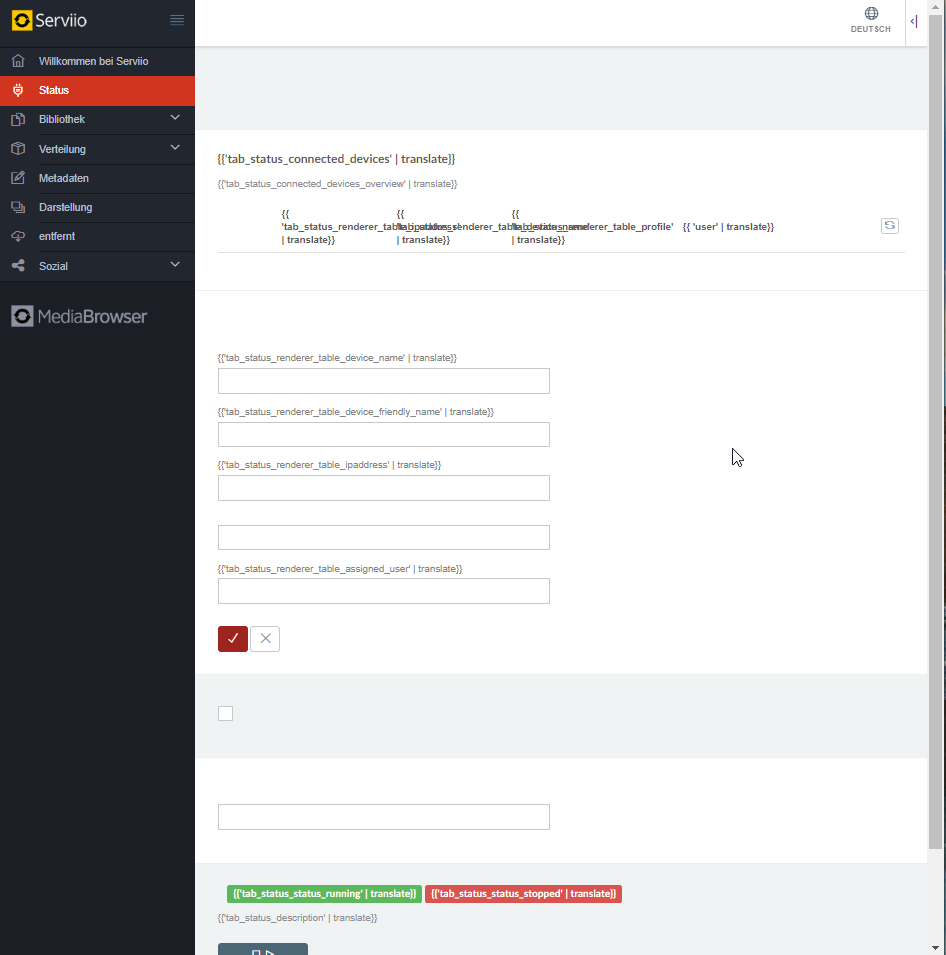Cancel editing with the X button
946x955 pixels.
pos(264,638)
